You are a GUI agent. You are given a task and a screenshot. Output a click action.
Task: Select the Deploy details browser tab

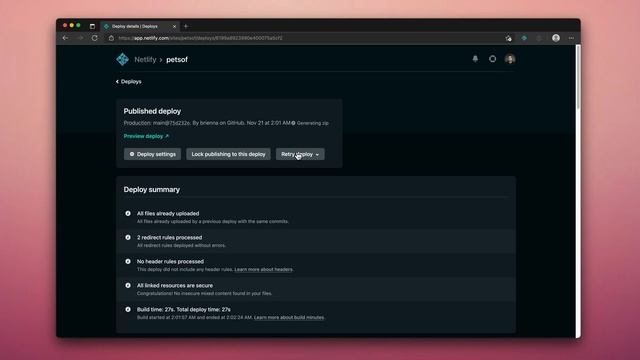pyautogui.click(x=139, y=26)
